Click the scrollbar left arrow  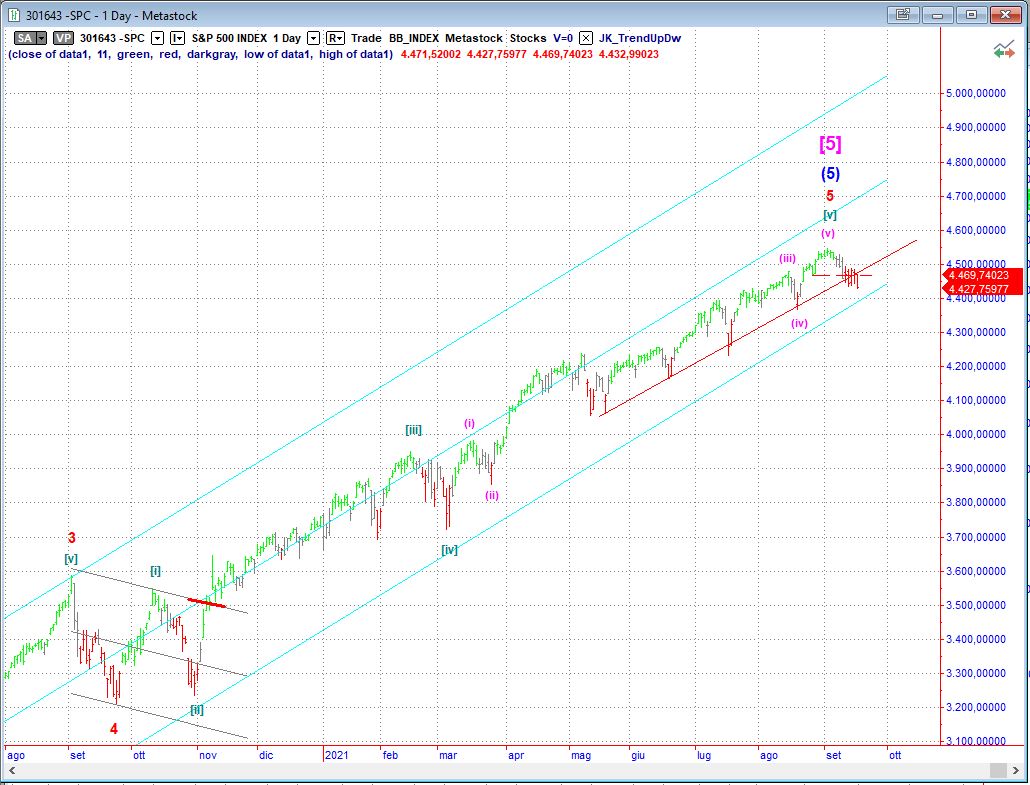click(x=12, y=770)
